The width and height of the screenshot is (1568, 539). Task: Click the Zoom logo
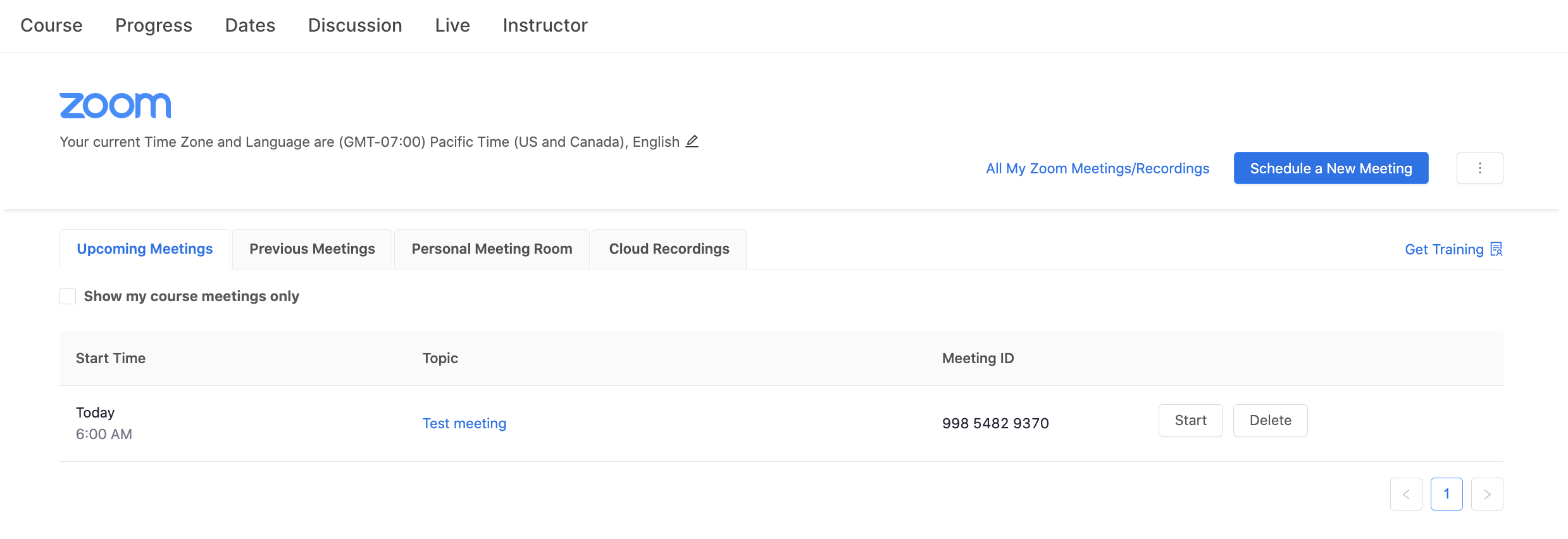coord(115,106)
